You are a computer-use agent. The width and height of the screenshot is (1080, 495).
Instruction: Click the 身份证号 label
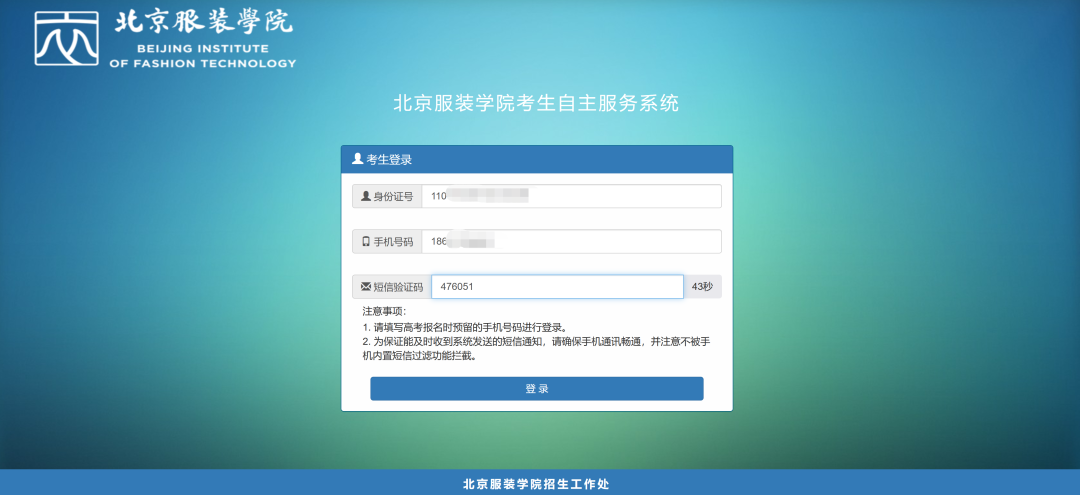point(393,197)
